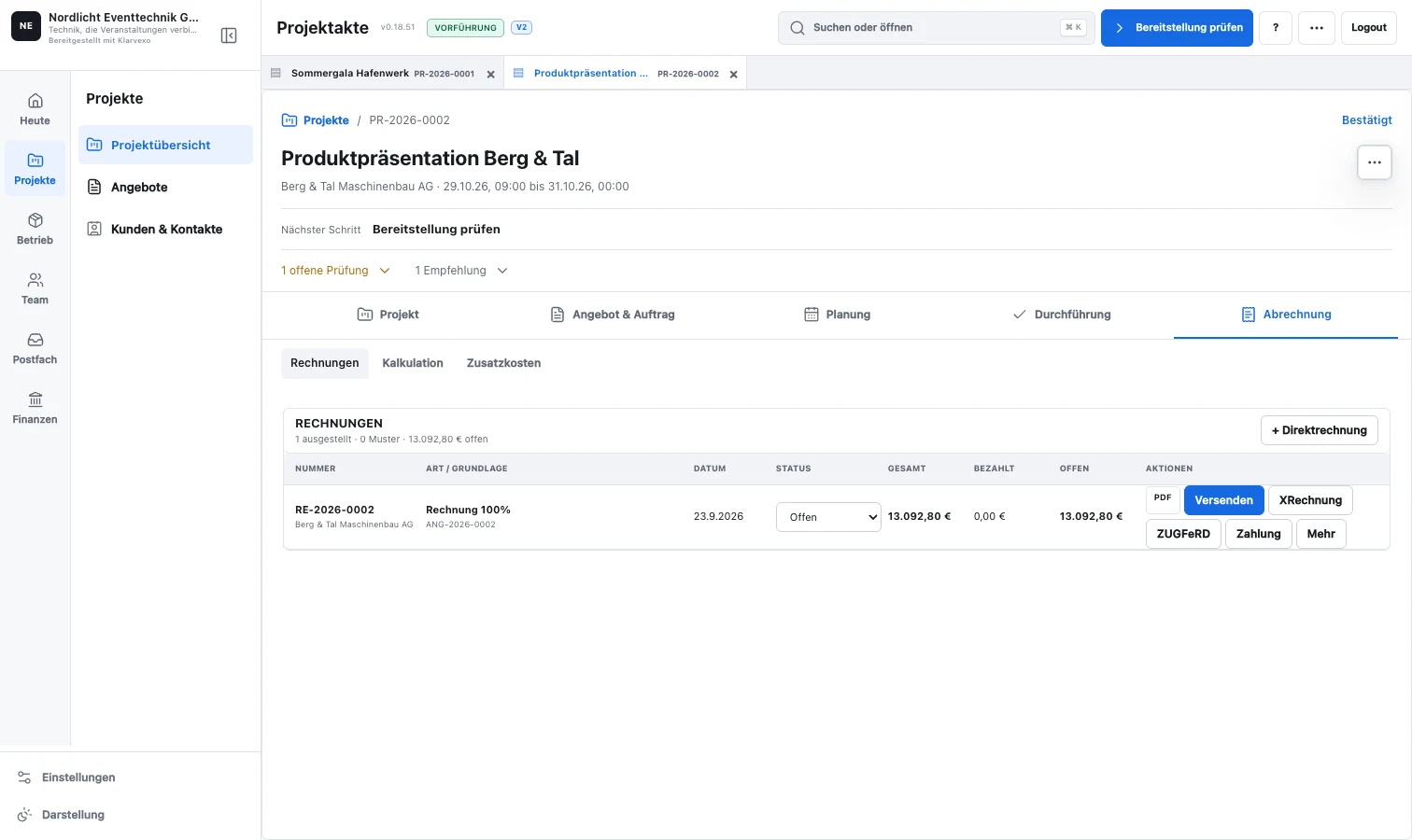Viewport: 1412px width, 840px height.
Task: Open Projektübersicht in the sidebar
Action: click(165, 145)
